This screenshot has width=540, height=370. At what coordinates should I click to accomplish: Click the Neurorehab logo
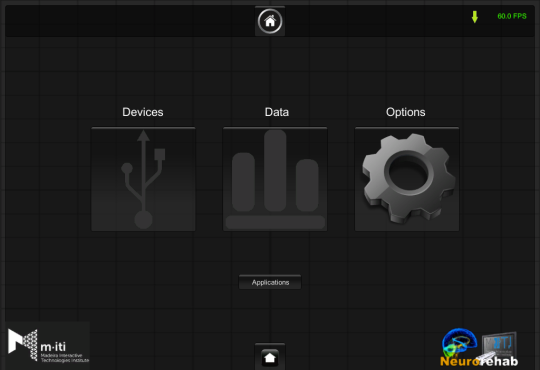[x=479, y=348]
